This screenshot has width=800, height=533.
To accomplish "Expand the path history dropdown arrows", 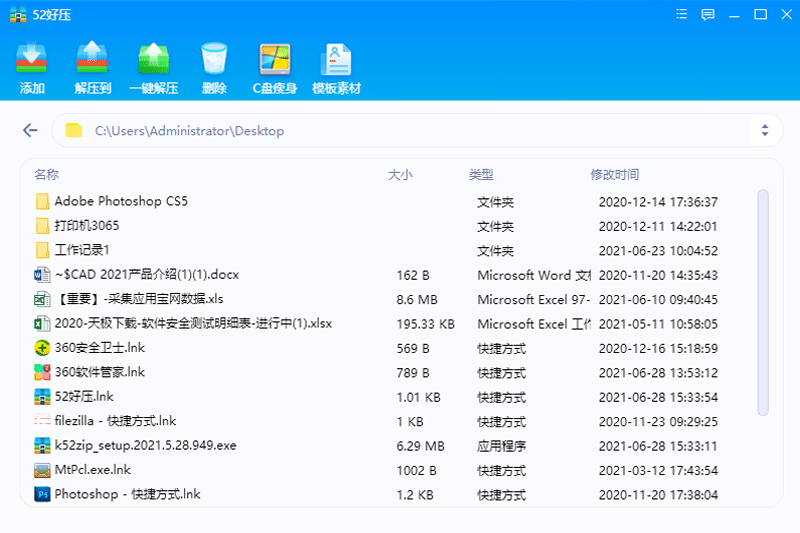I will [765, 130].
